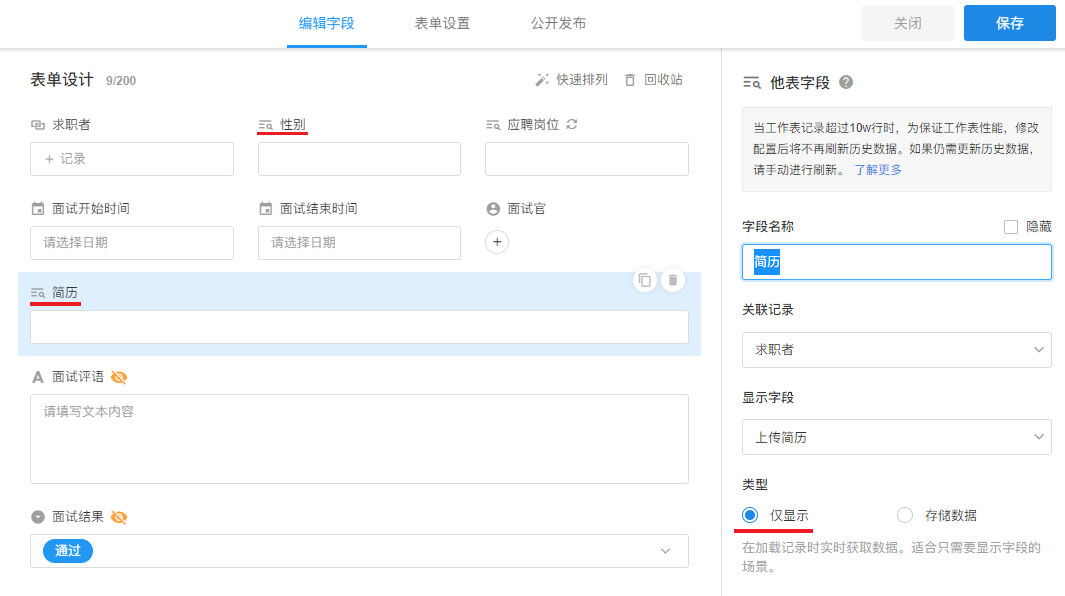The height and width of the screenshot is (596, 1065).
Task: Add an interviewer with the plus icon
Action: click(x=497, y=242)
